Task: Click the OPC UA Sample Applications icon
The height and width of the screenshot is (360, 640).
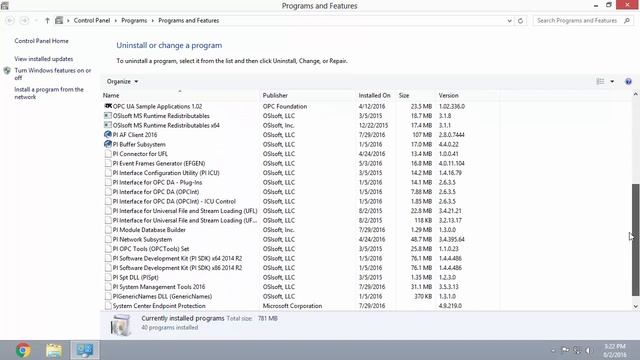Action: [108, 106]
